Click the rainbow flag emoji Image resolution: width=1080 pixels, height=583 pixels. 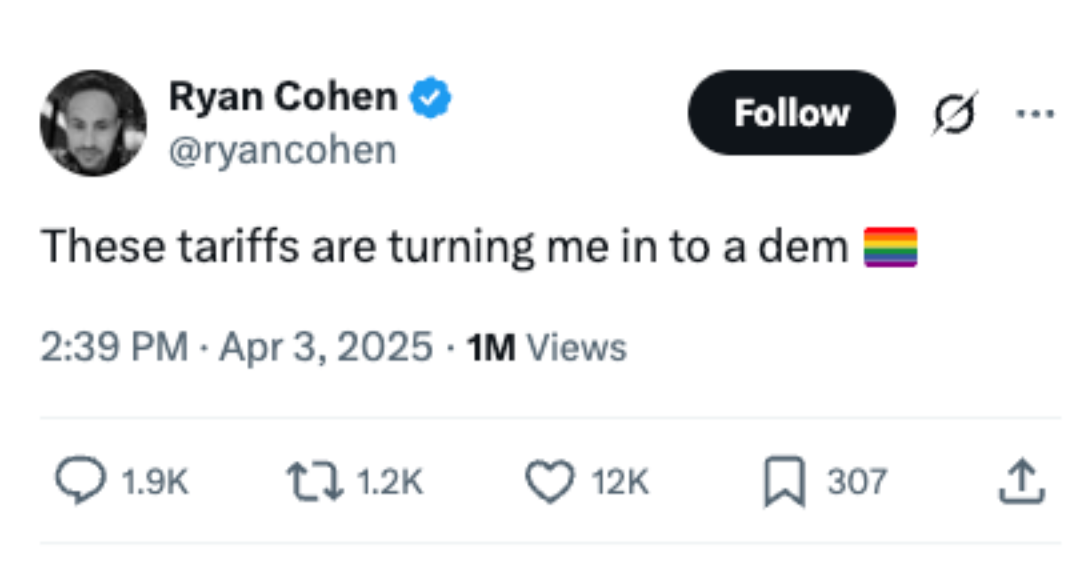(x=890, y=247)
